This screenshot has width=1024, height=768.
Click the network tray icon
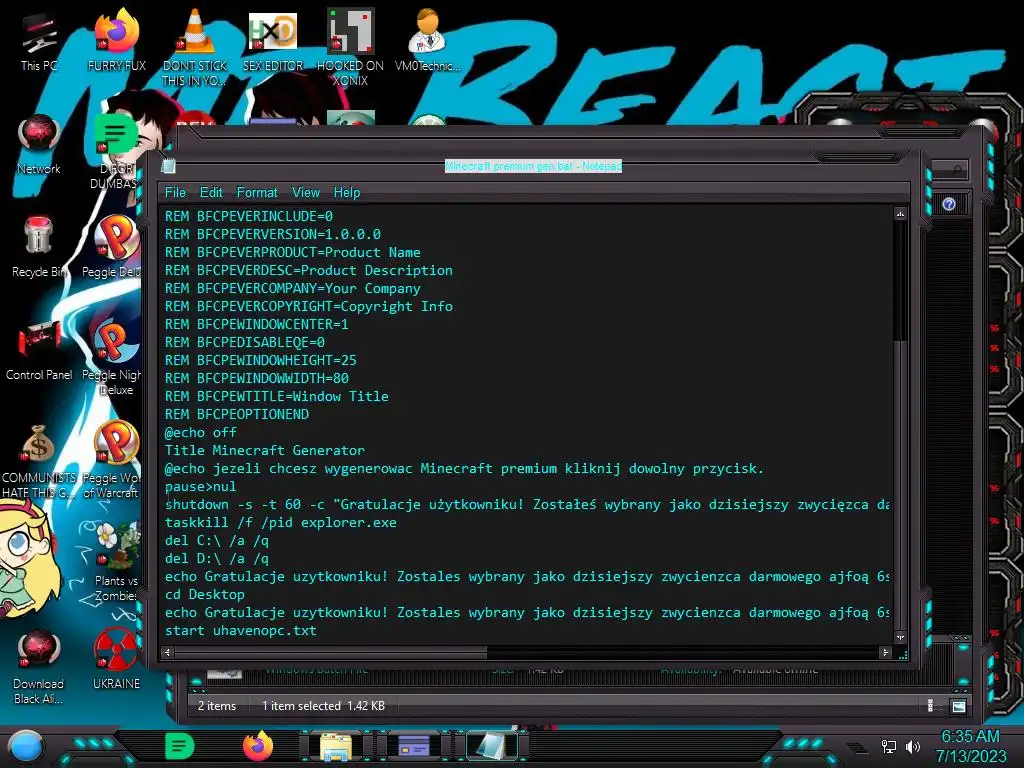click(x=888, y=746)
